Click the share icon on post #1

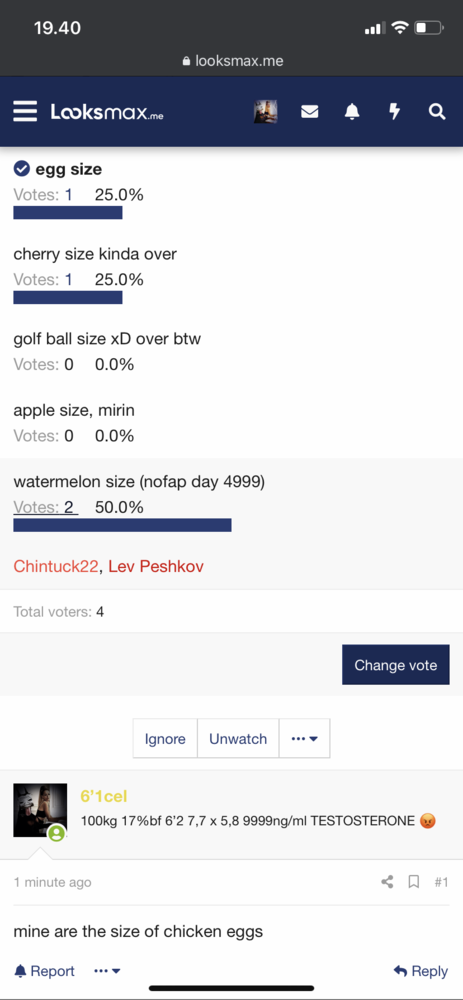[x=386, y=882]
